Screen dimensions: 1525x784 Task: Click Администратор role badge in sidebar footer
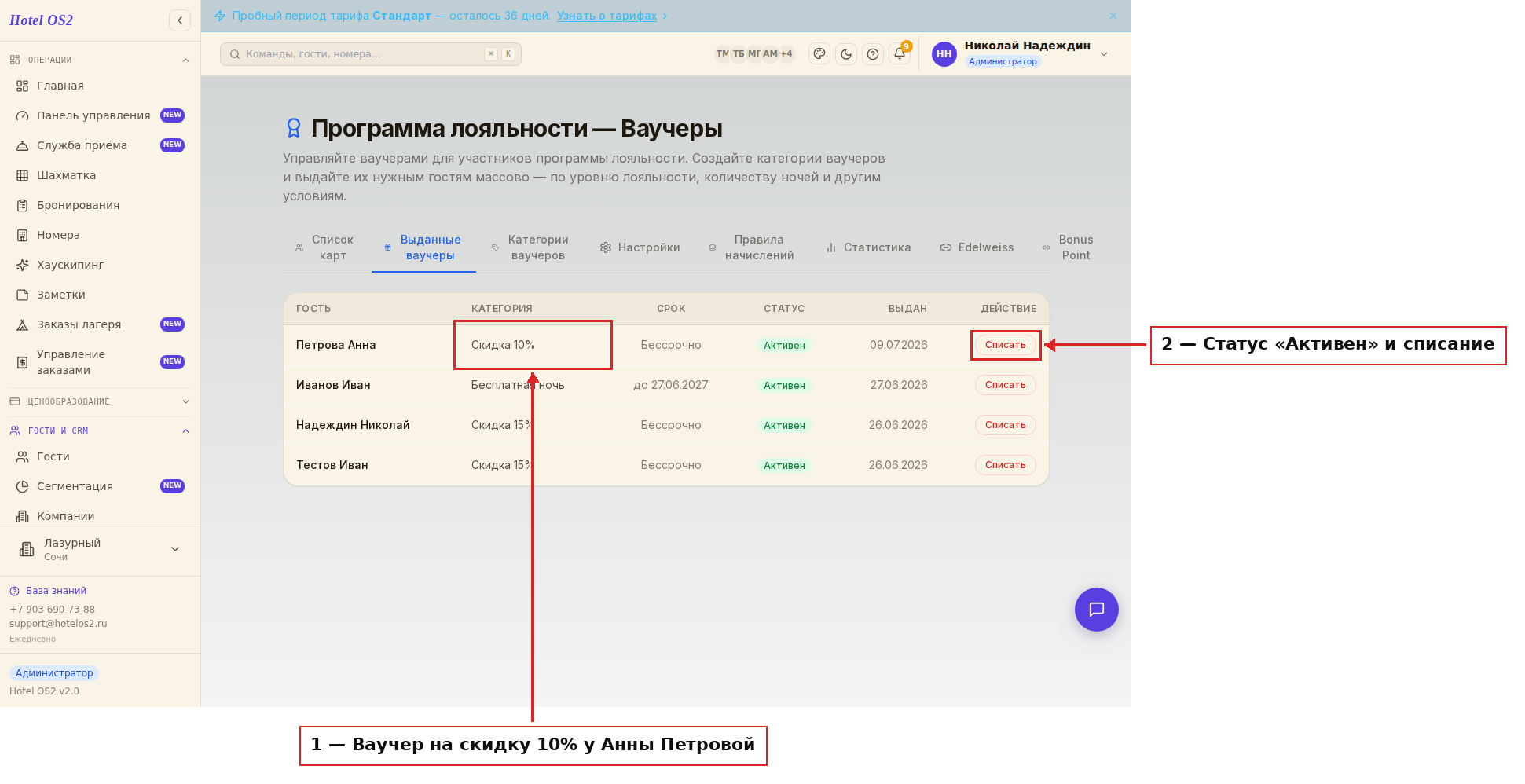54,673
